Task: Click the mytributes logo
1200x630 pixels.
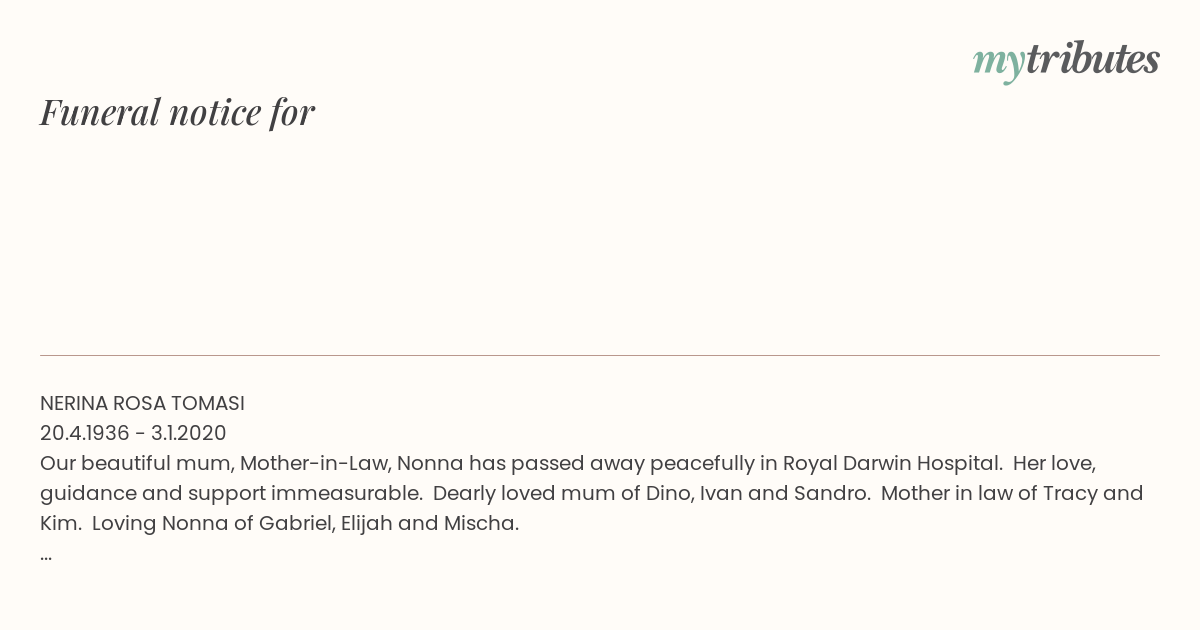Action: click(x=1066, y=62)
